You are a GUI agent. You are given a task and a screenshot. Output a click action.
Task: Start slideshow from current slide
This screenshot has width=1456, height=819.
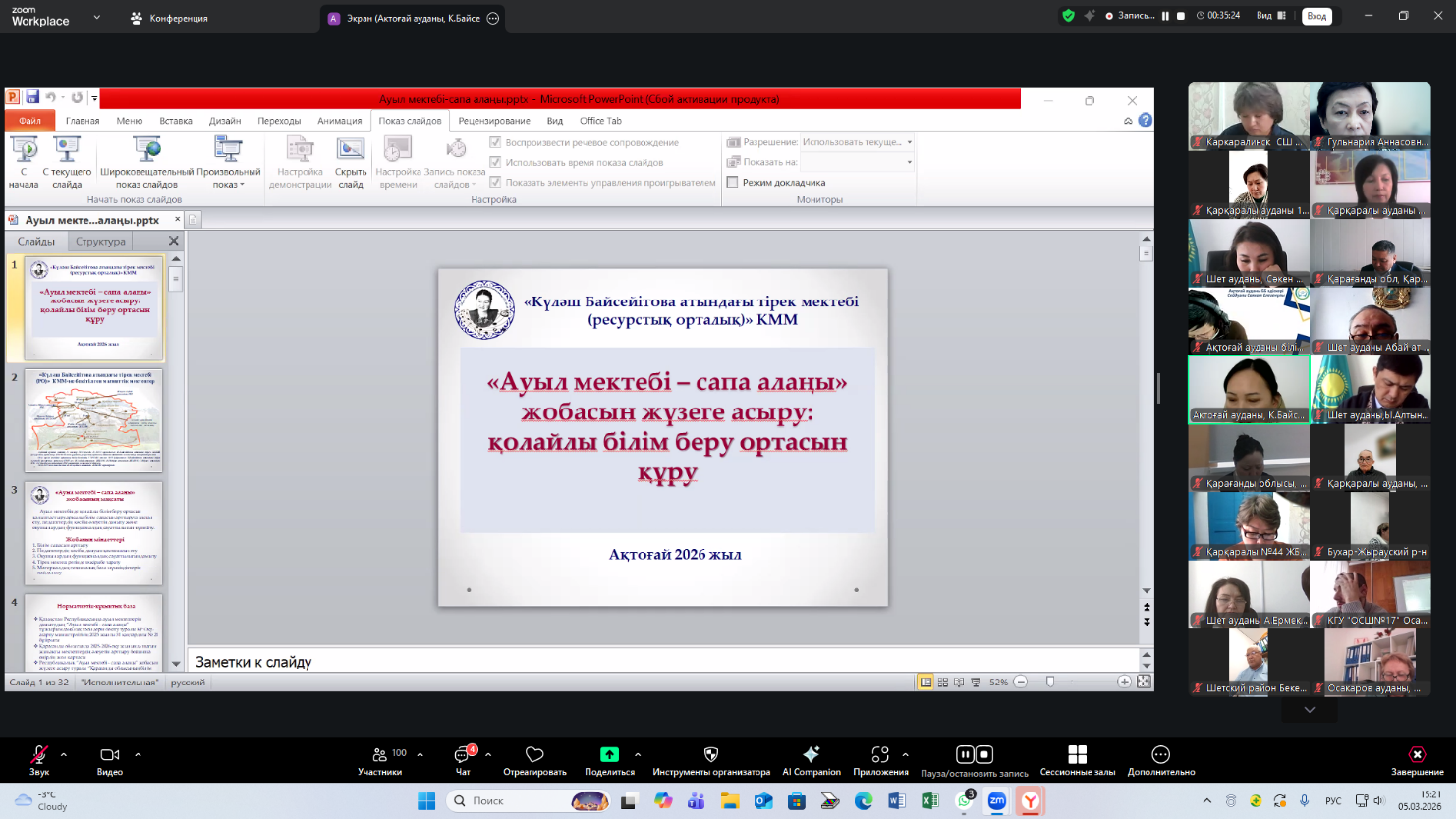pos(66,162)
